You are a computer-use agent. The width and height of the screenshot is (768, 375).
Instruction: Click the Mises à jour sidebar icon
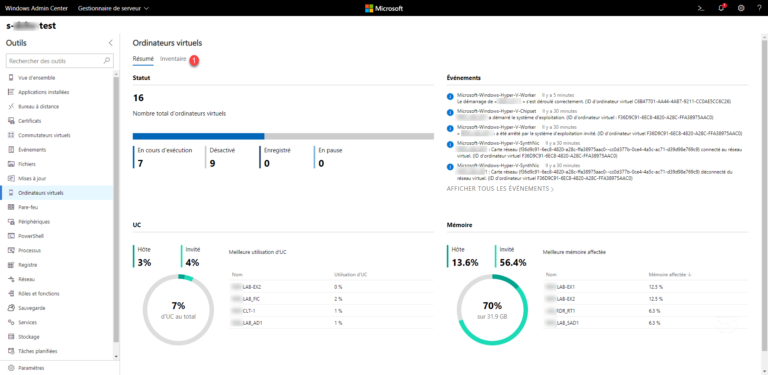11,178
